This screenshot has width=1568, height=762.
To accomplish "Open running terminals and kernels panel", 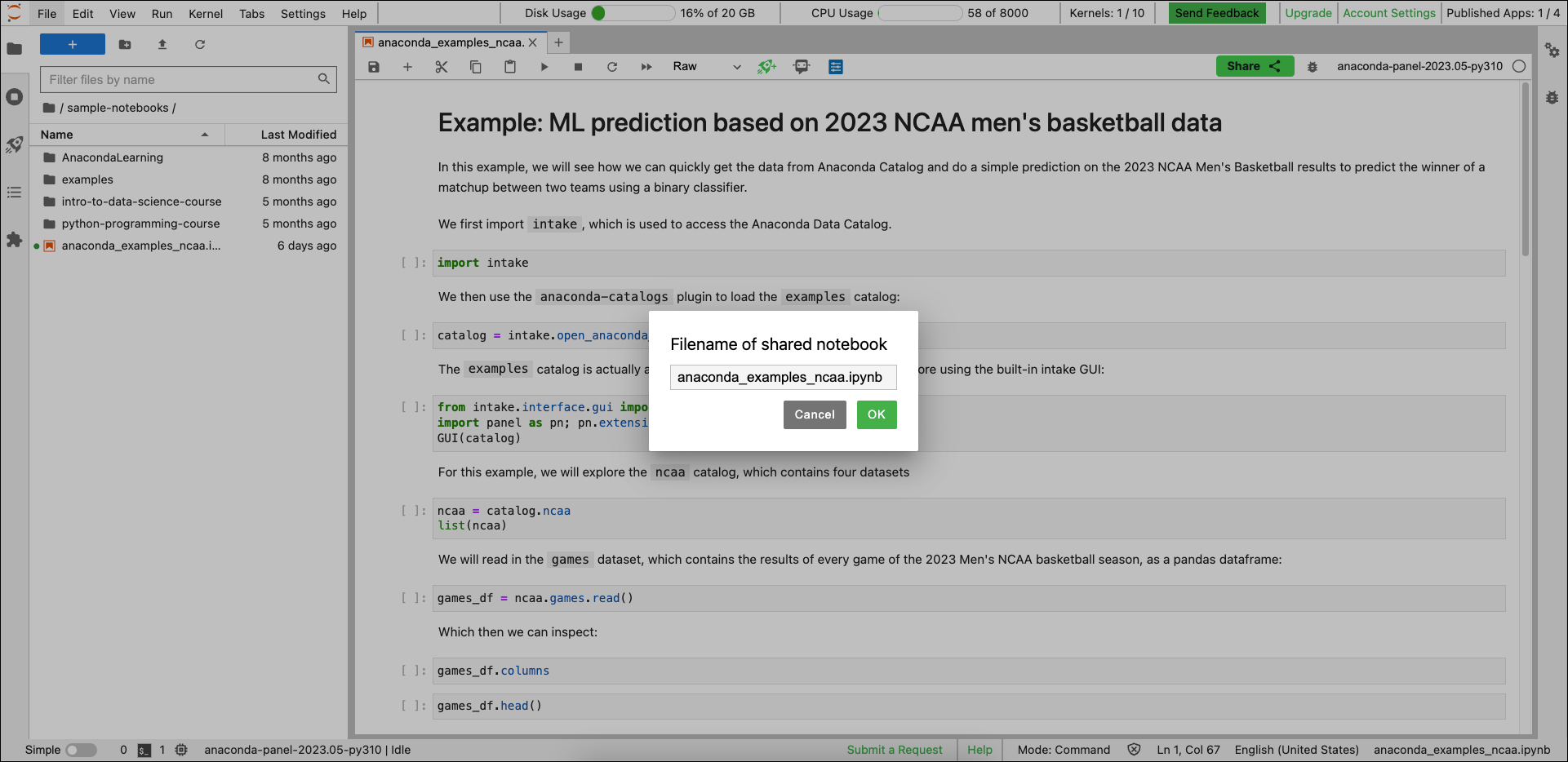I will (x=14, y=97).
